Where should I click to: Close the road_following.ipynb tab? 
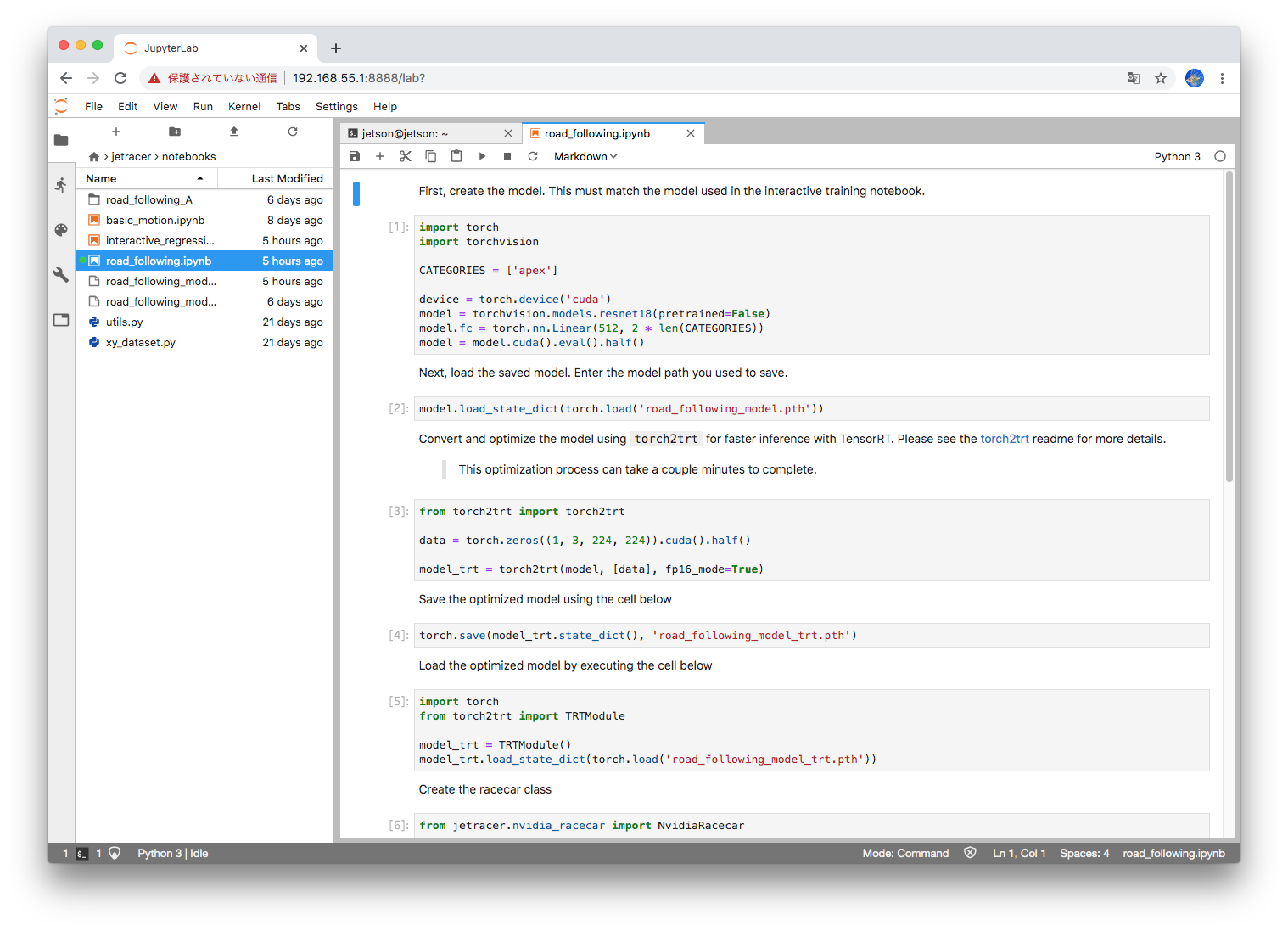[691, 133]
